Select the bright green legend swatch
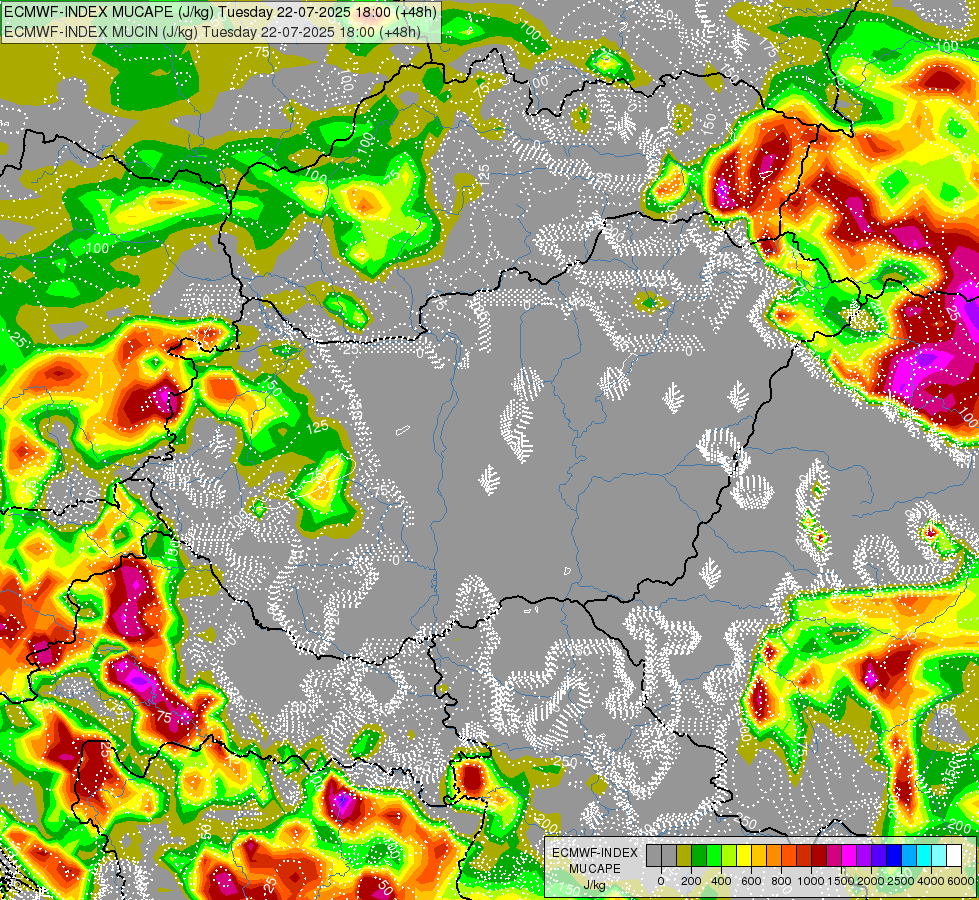This screenshot has width=979, height=900. 714,855
